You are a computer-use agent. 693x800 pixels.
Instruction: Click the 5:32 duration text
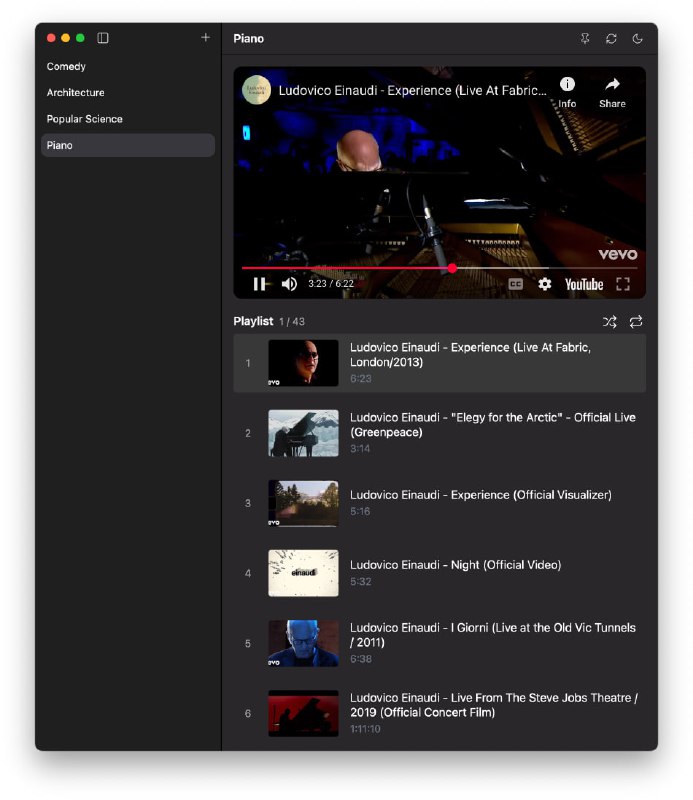pos(360,582)
